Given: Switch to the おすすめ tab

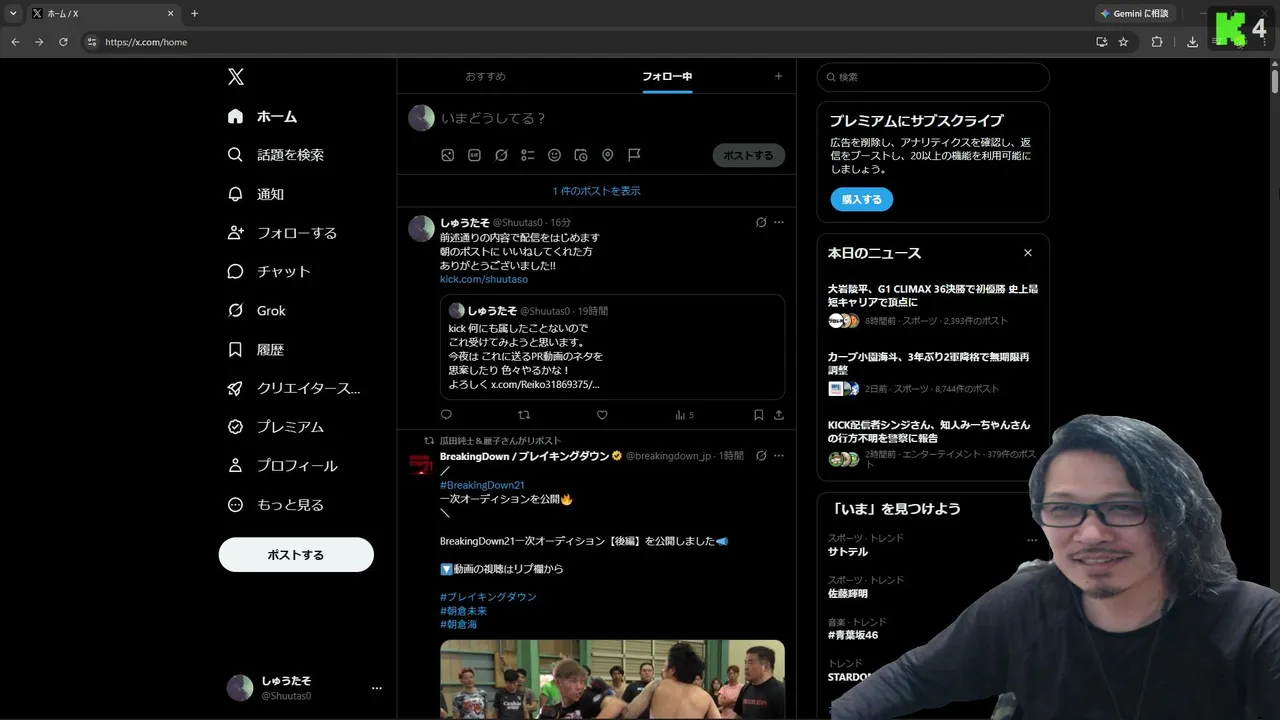Looking at the screenshot, I should point(485,76).
